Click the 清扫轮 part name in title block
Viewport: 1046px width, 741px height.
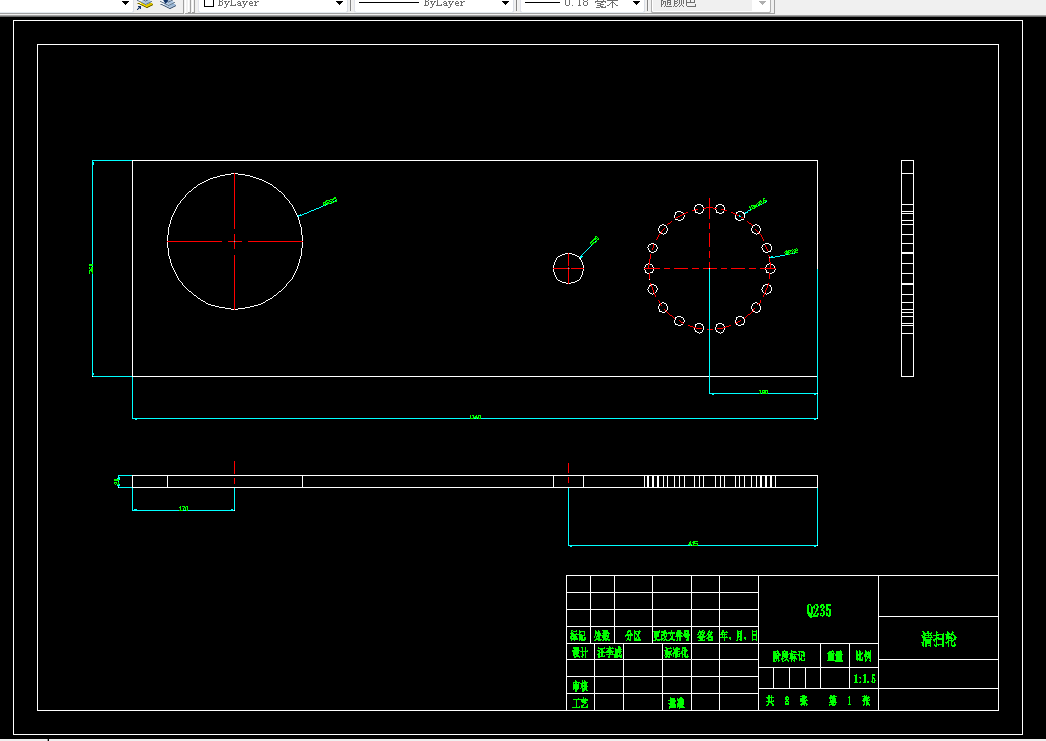[x=939, y=639]
